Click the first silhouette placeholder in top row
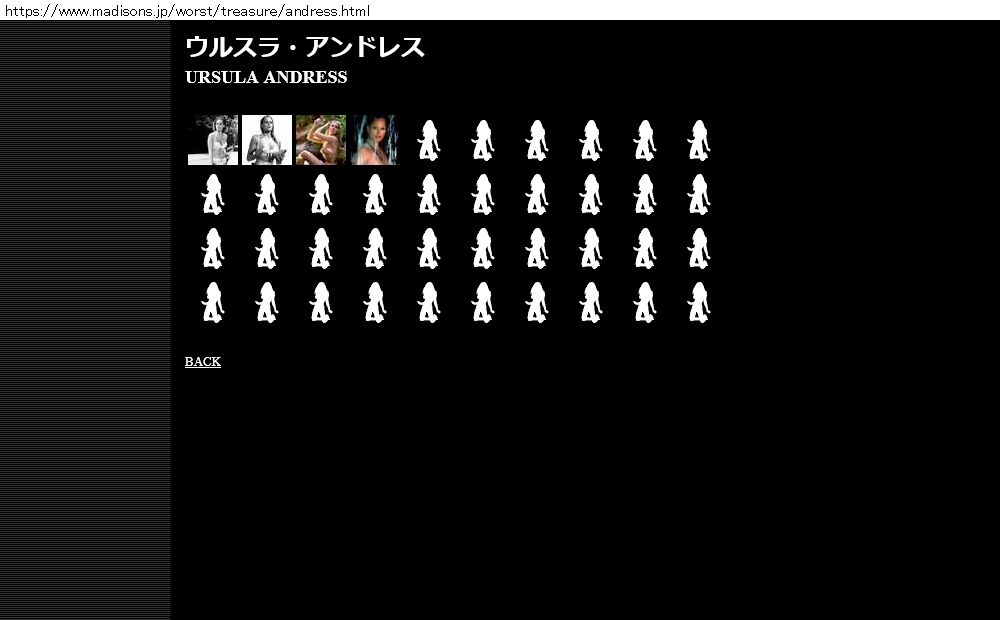Viewport: 1000px width, 620px height. (x=429, y=140)
